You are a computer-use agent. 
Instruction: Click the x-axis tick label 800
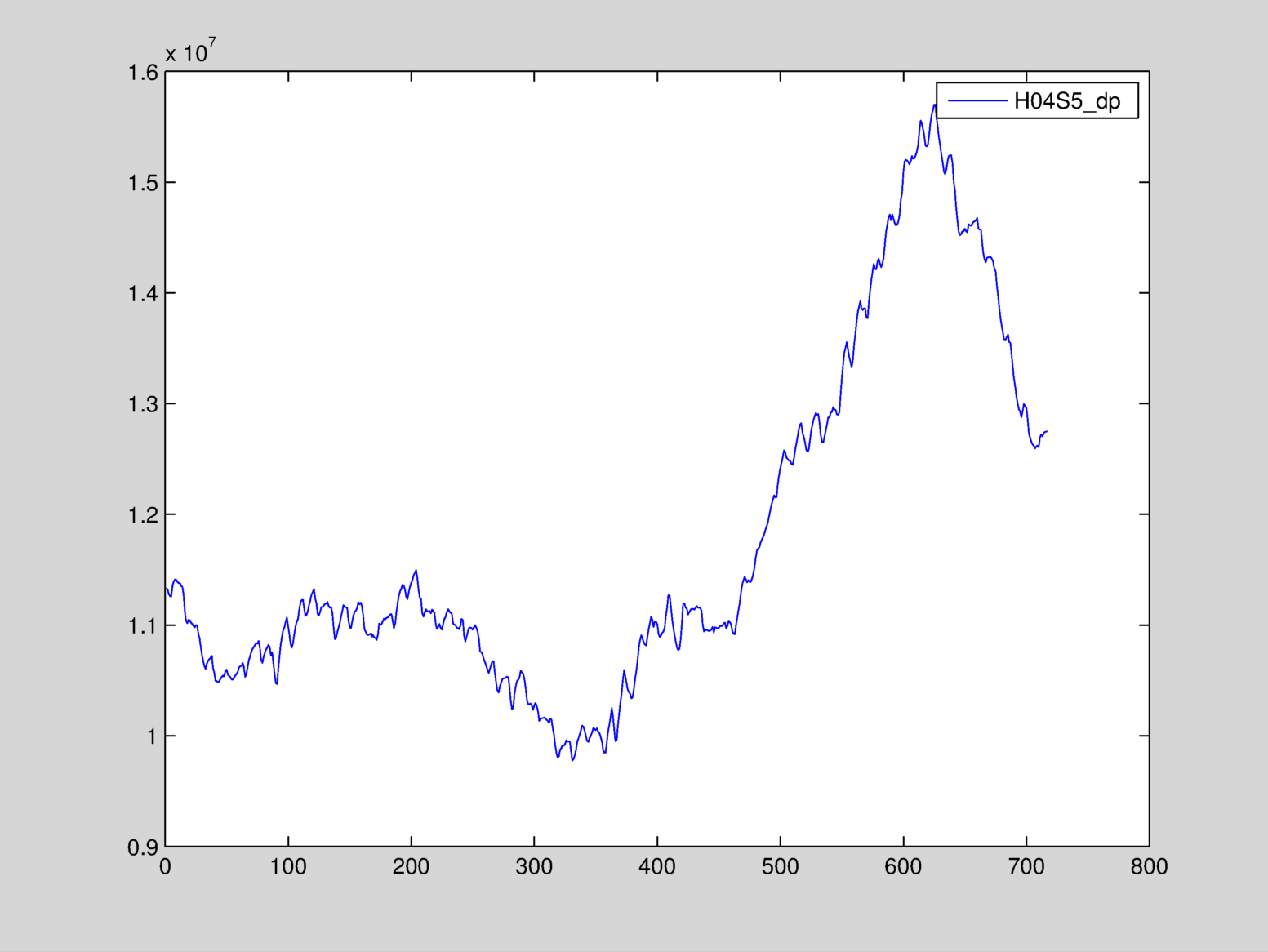pos(1149,867)
